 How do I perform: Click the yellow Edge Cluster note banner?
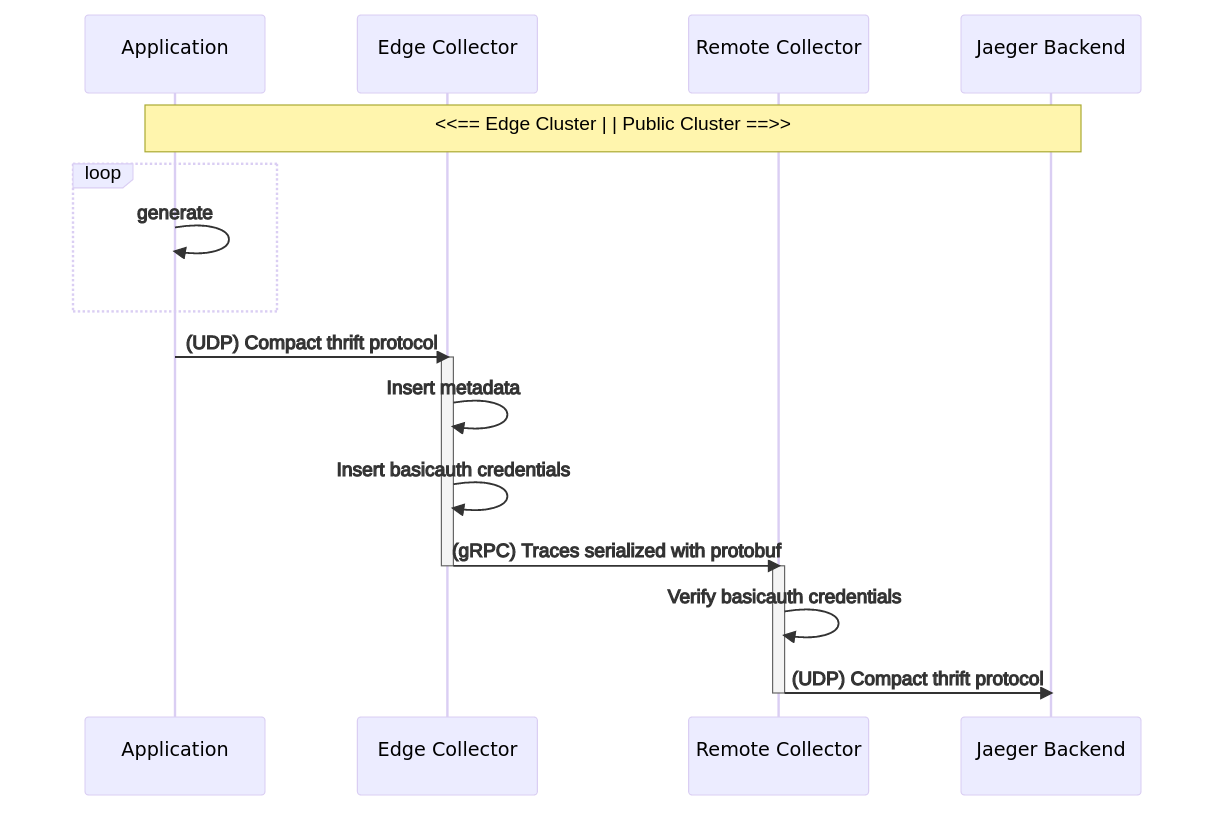pos(612,128)
